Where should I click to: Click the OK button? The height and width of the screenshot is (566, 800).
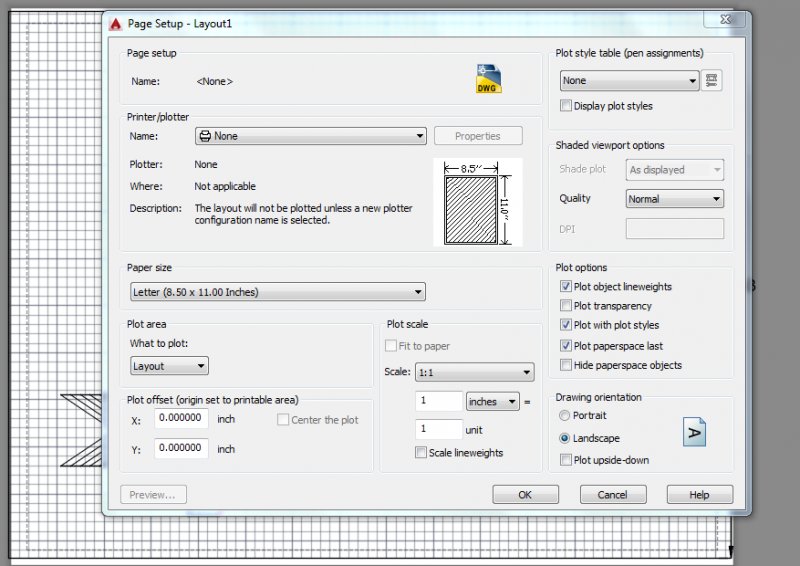[526, 495]
